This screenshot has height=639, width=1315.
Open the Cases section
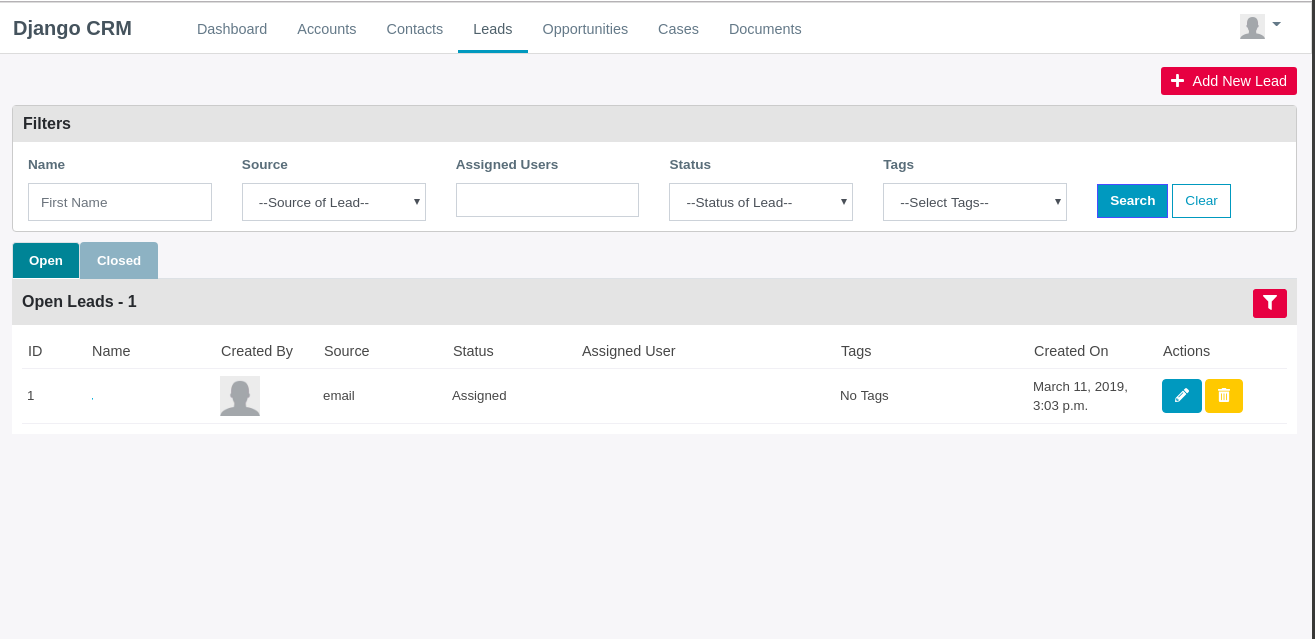point(678,29)
